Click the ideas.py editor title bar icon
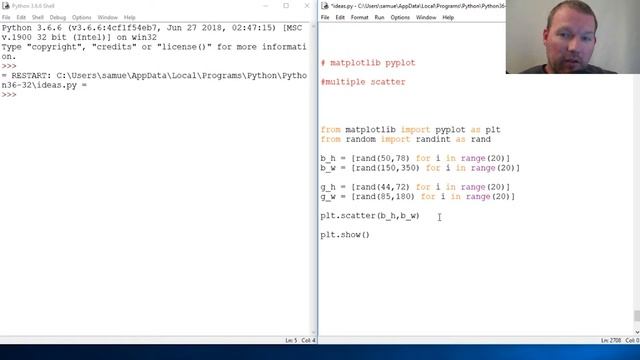 324,6
